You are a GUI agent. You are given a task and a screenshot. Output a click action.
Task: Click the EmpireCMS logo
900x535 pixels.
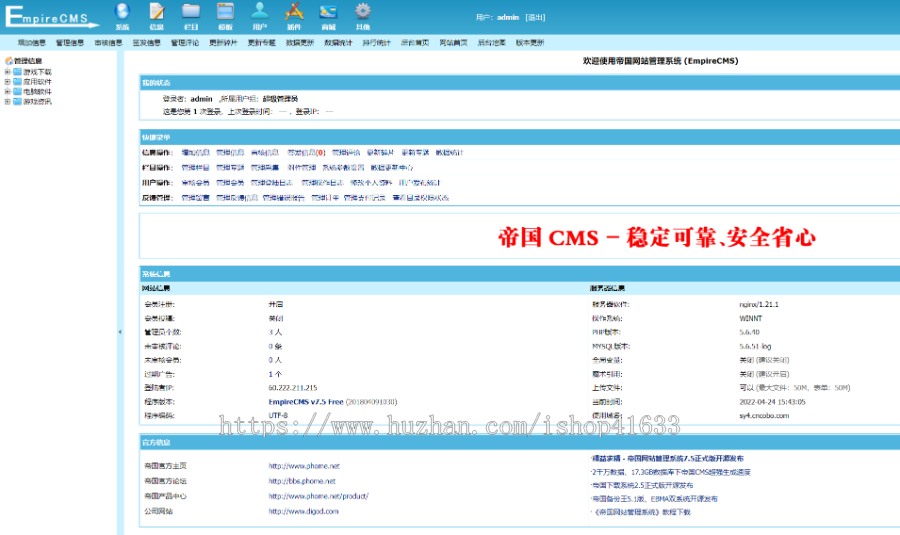[x=51, y=16]
